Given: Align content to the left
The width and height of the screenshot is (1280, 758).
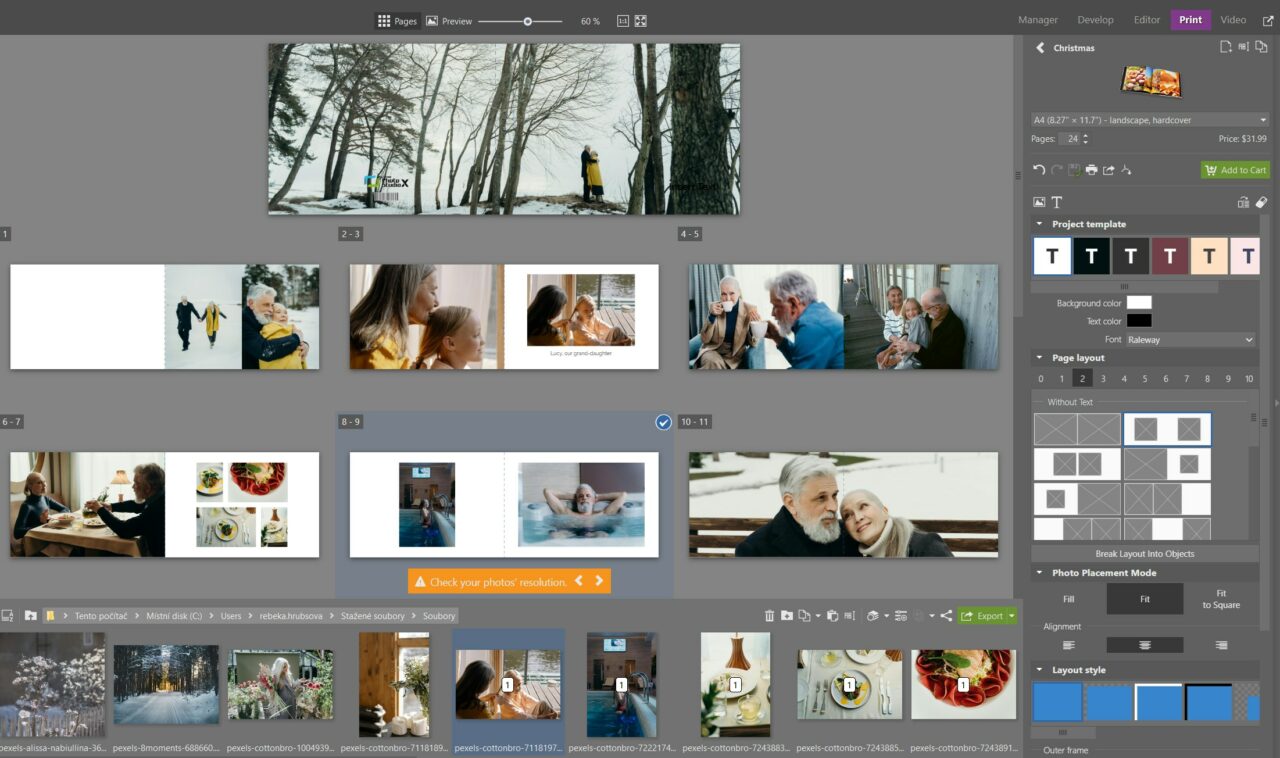Looking at the screenshot, I should 1069,645.
